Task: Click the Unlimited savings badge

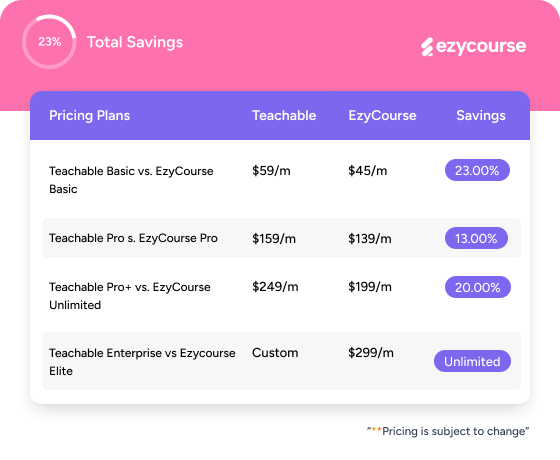Action: 472,361
